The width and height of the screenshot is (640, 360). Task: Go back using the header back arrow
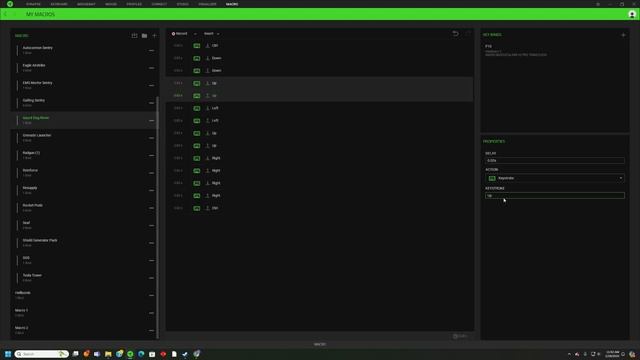5,14
